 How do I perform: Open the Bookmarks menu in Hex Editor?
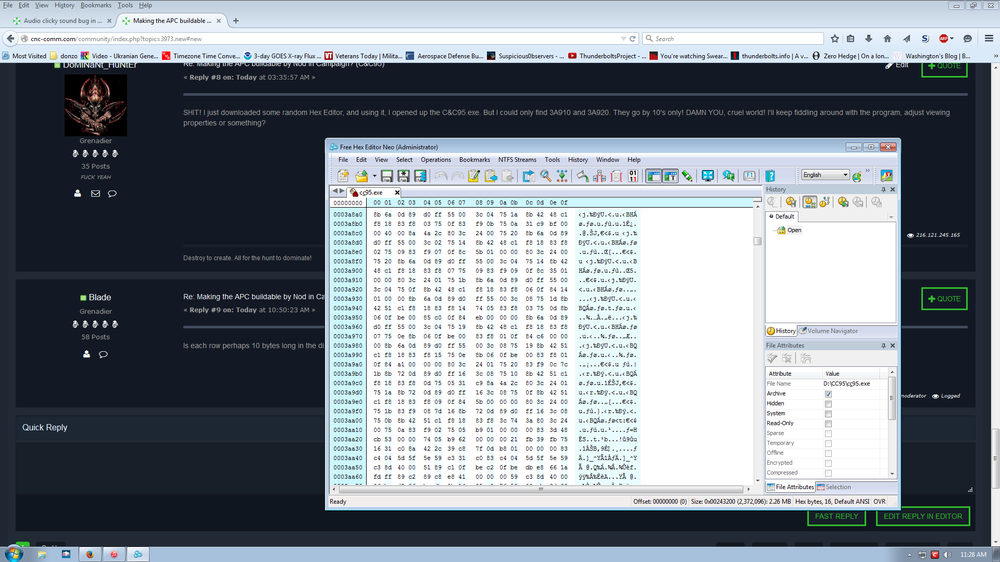click(x=474, y=159)
